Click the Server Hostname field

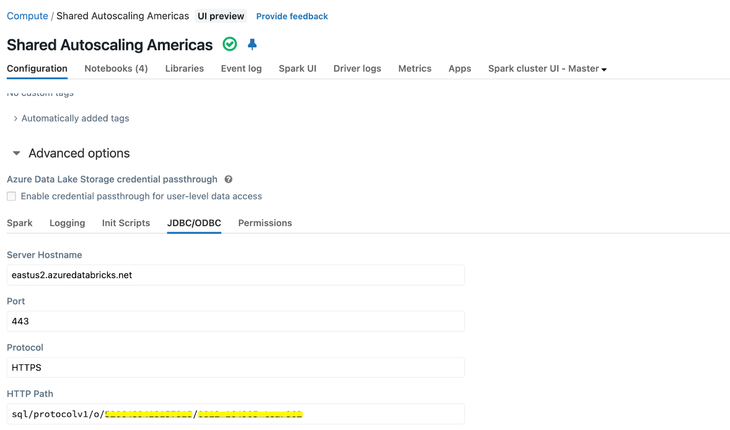(235, 275)
